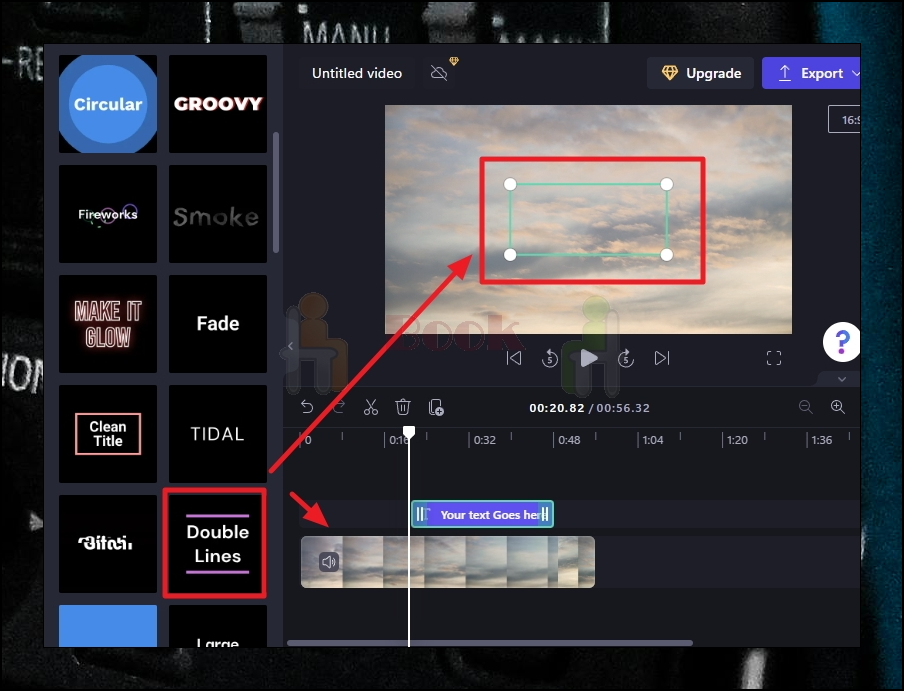Undo the last action
Screen dimensions: 904x691
[x=307, y=407]
